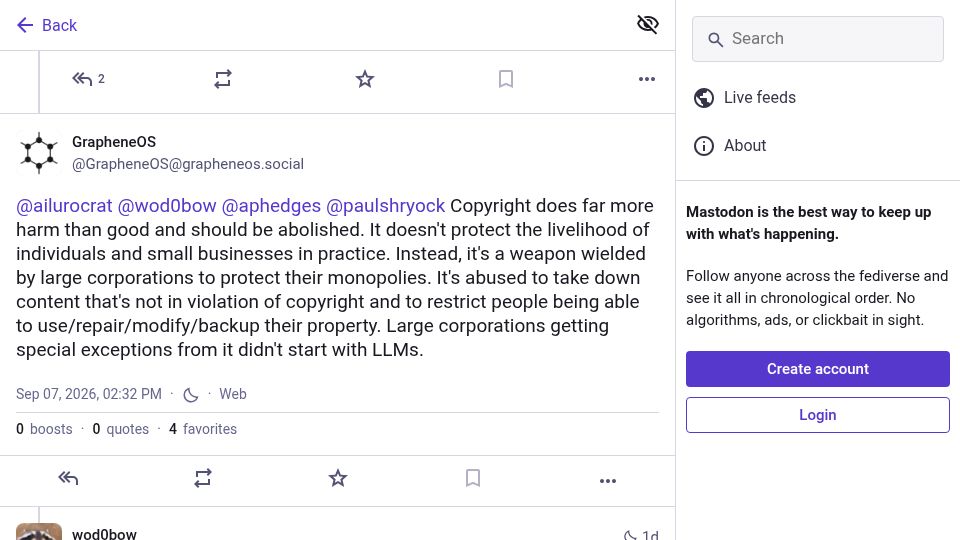The height and width of the screenshot is (540, 960).
Task: Go back using the Back link
Action: point(47,25)
